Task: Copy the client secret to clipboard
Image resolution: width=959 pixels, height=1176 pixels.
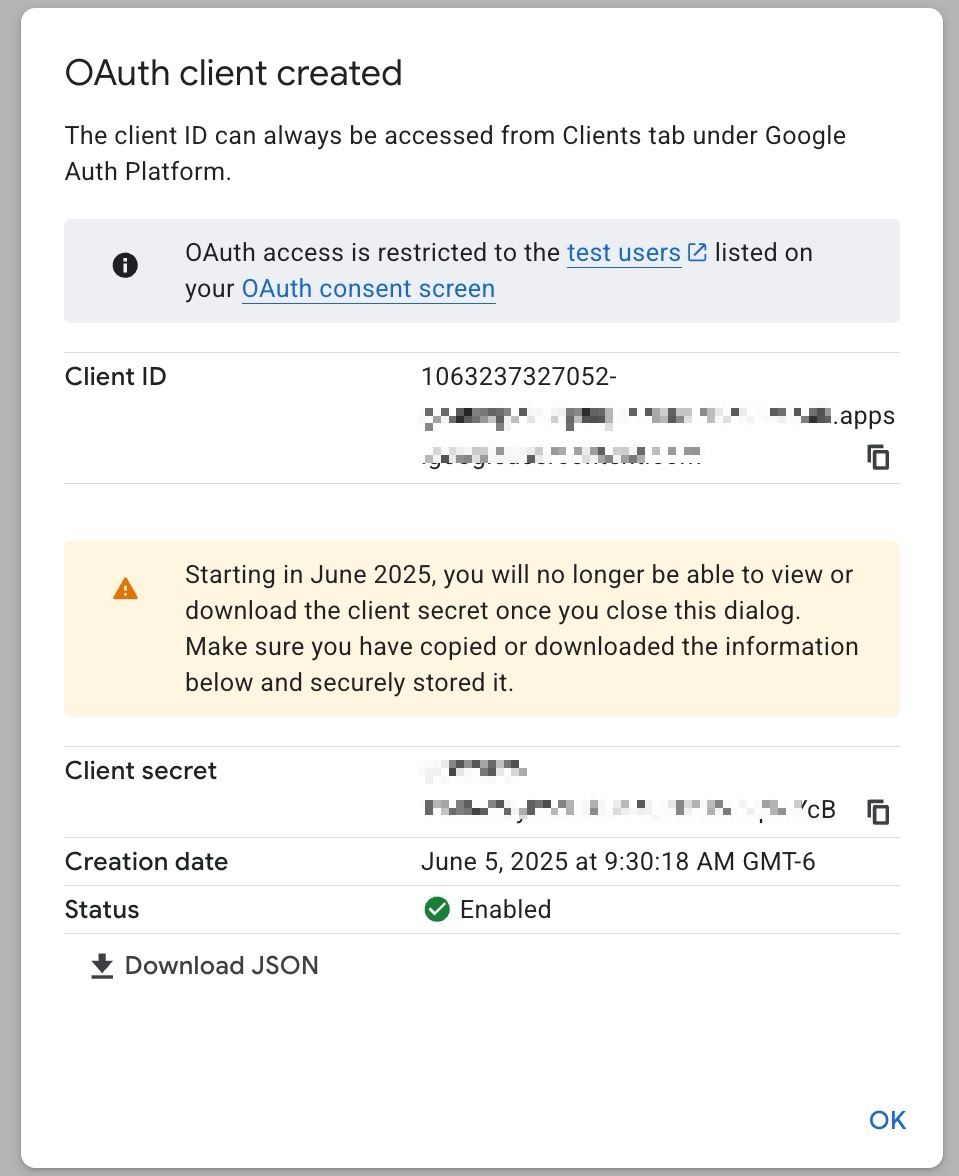Action: pos(878,811)
